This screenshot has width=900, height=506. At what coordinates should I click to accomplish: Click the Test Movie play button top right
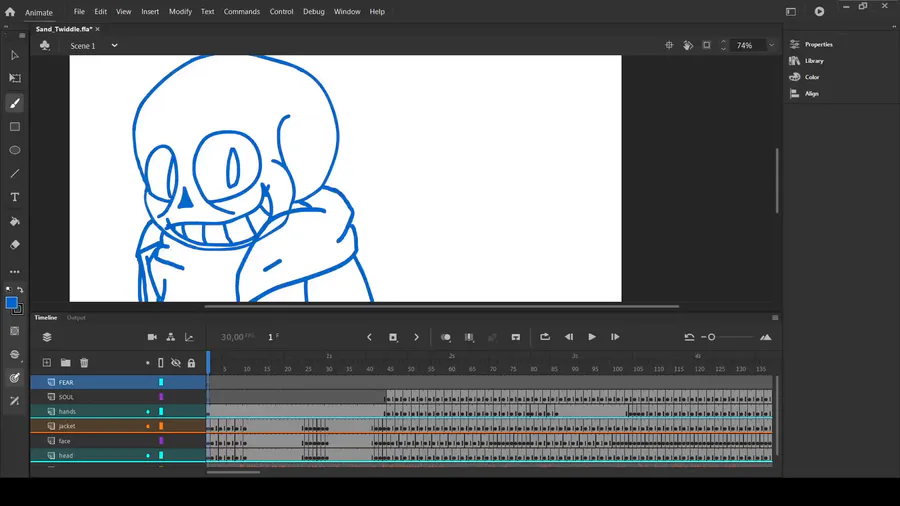click(820, 11)
